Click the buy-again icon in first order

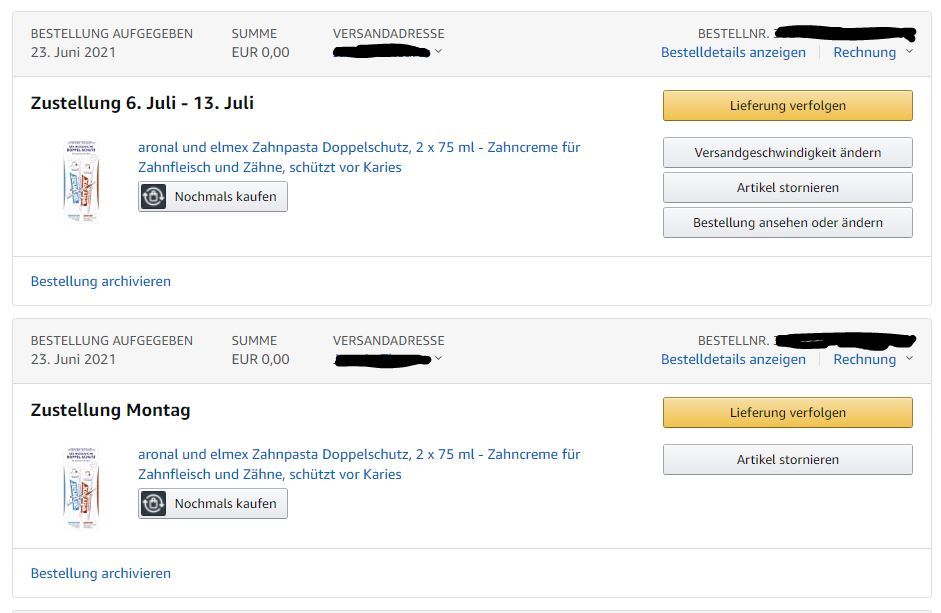tap(153, 196)
